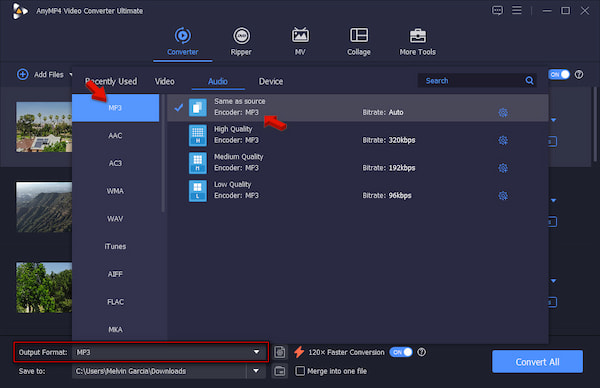This screenshot has height=388, width=600.
Task: Expand format dropdown arrow for first video
Action: coord(553,120)
